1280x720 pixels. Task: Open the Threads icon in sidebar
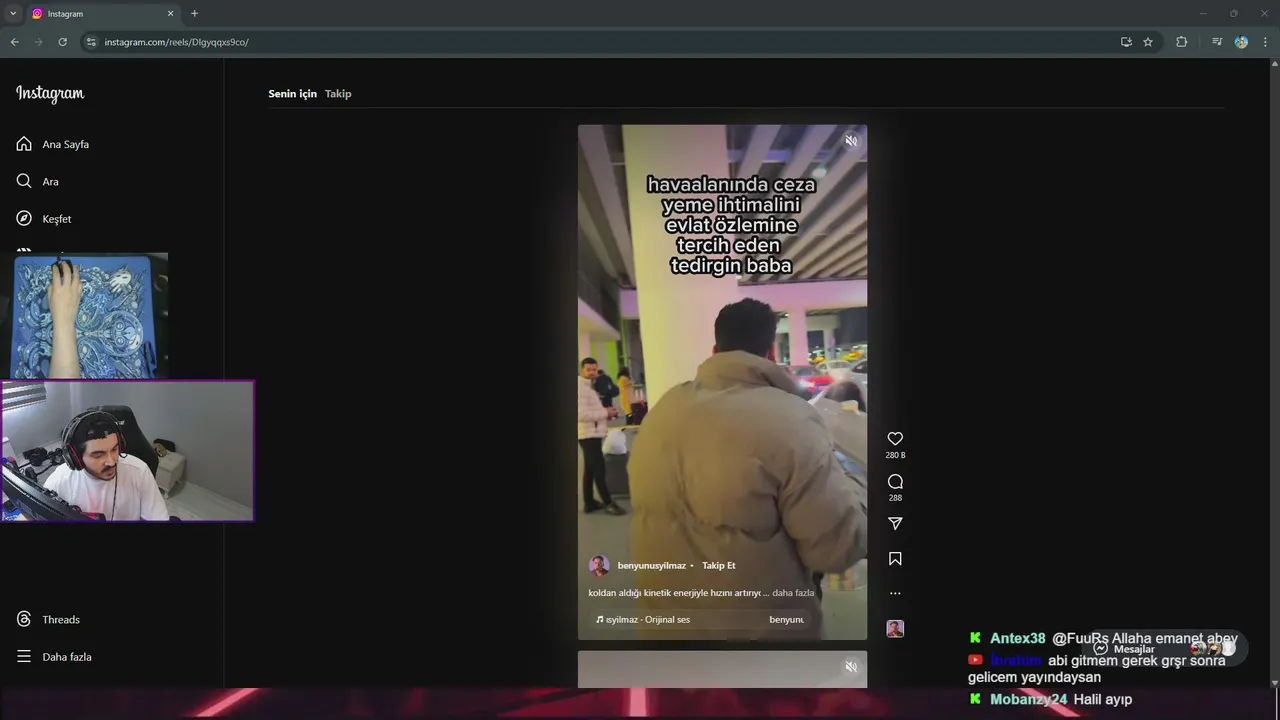(24, 619)
